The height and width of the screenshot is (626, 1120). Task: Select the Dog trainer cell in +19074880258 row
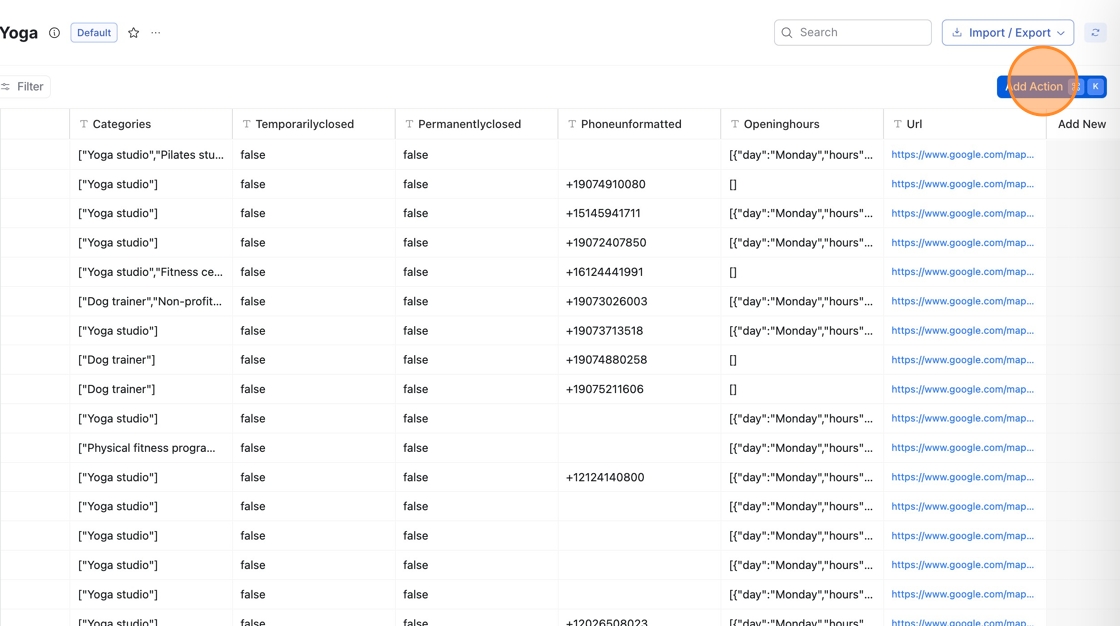[151, 360]
